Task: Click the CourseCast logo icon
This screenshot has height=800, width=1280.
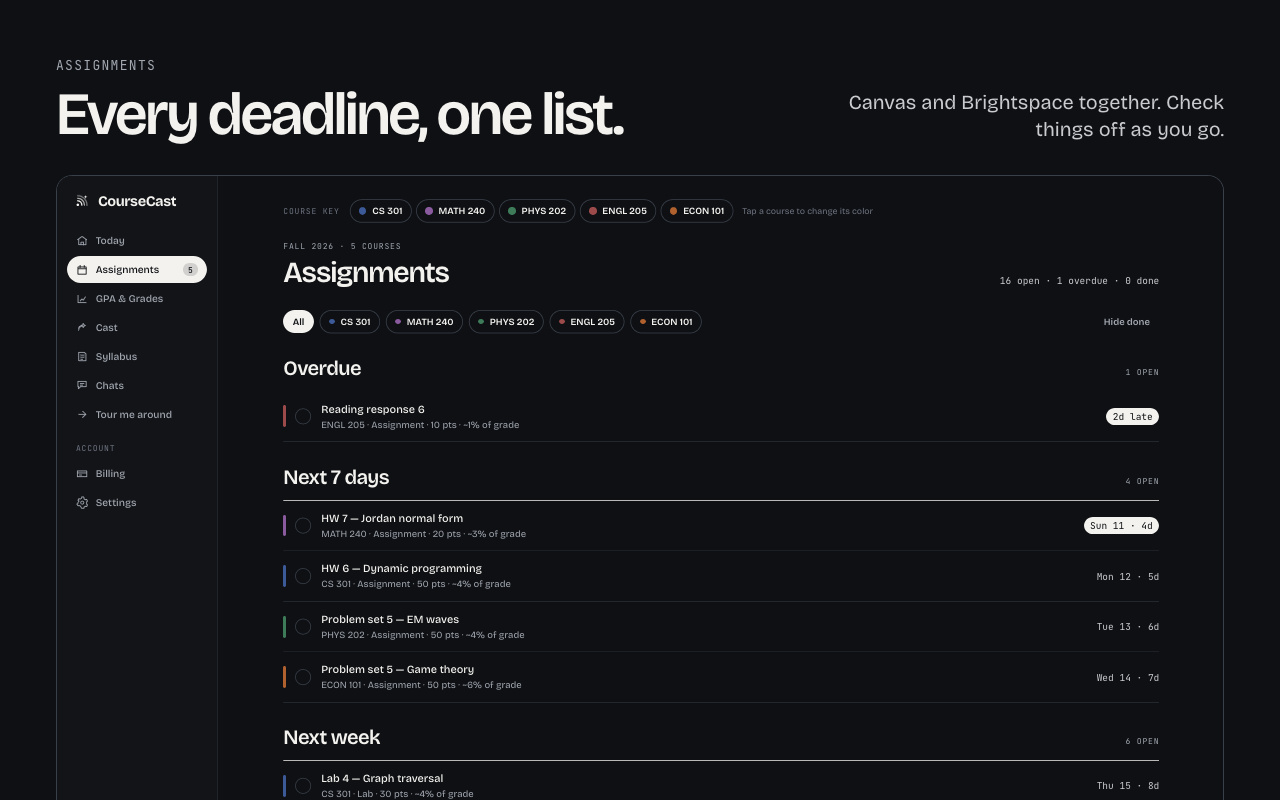Action: (x=82, y=201)
